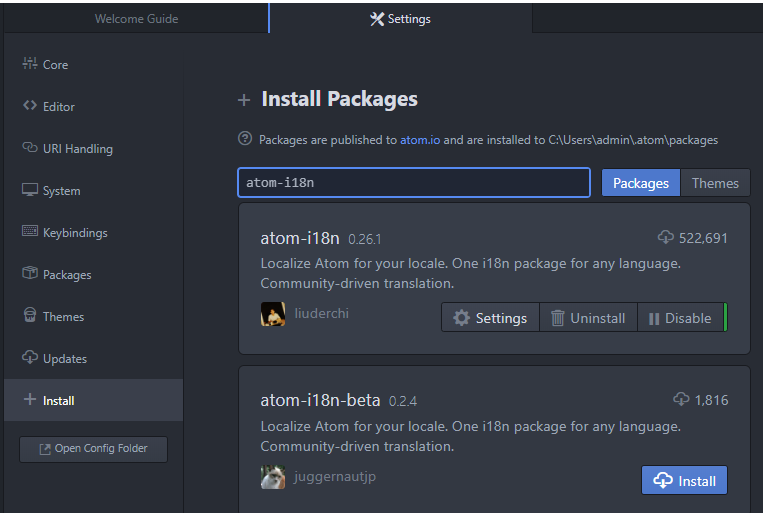Open the Themes section in sidebar
This screenshot has height=513, width=763.
coord(93,316)
